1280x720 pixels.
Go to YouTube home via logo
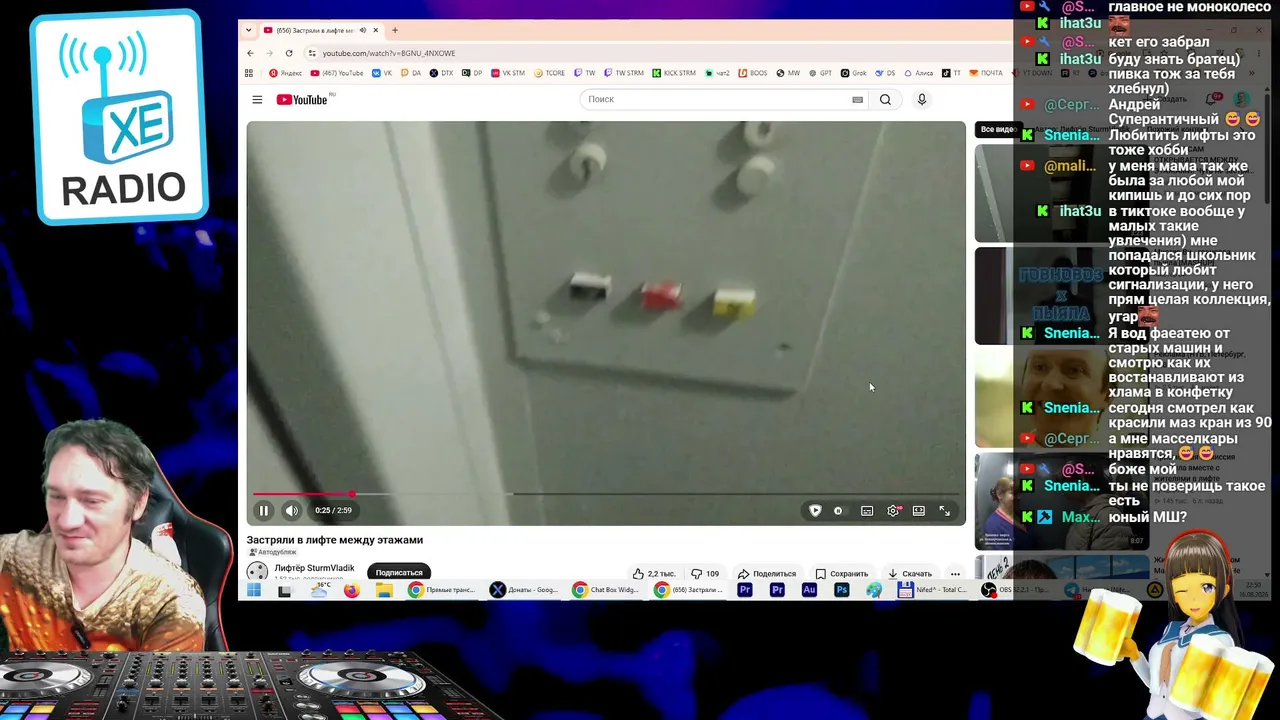click(302, 99)
